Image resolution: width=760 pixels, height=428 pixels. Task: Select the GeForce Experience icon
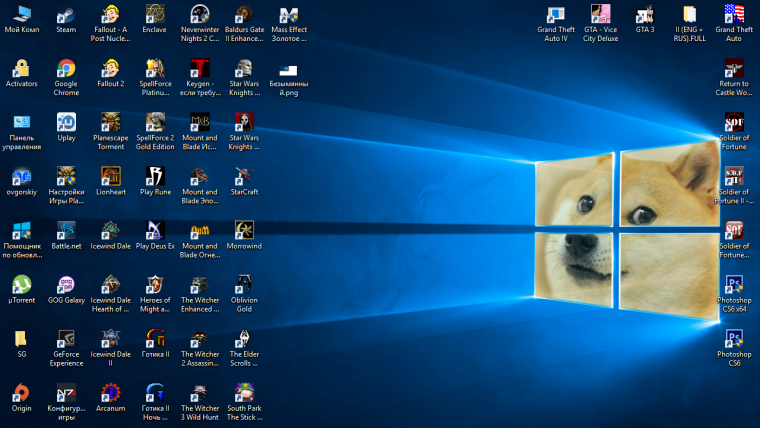pyautogui.click(x=66, y=338)
